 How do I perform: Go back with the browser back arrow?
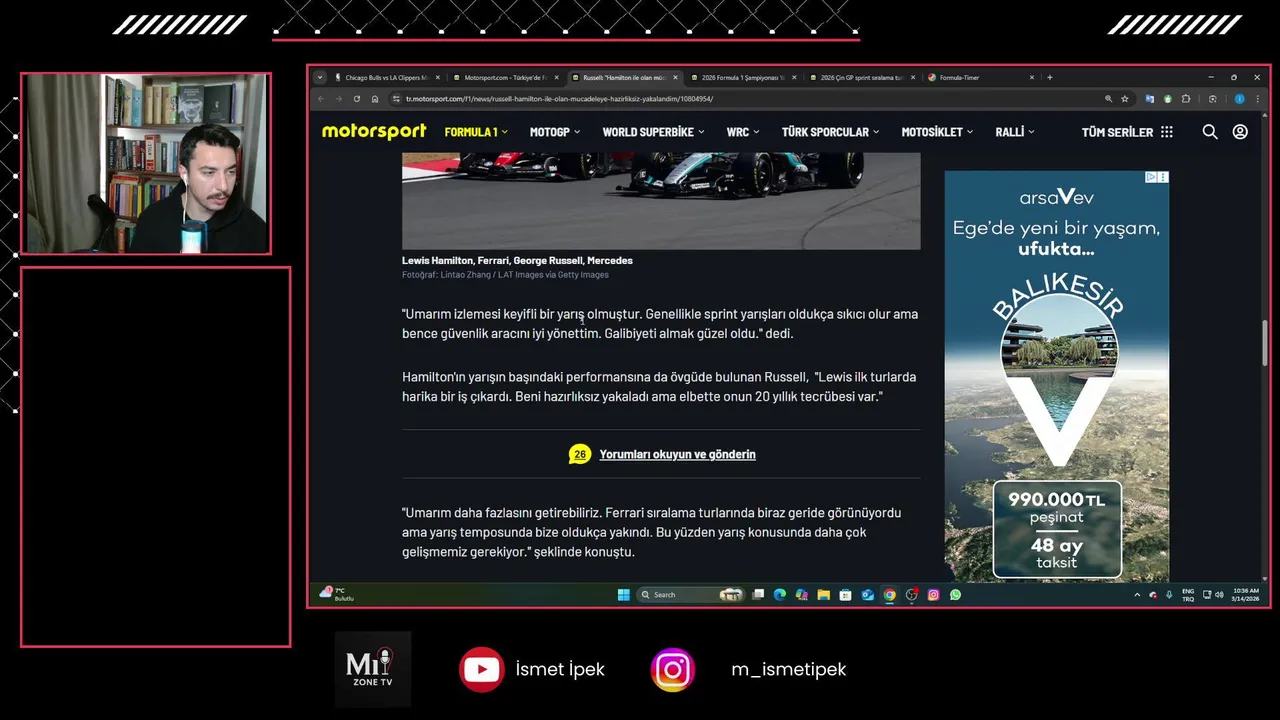click(321, 99)
